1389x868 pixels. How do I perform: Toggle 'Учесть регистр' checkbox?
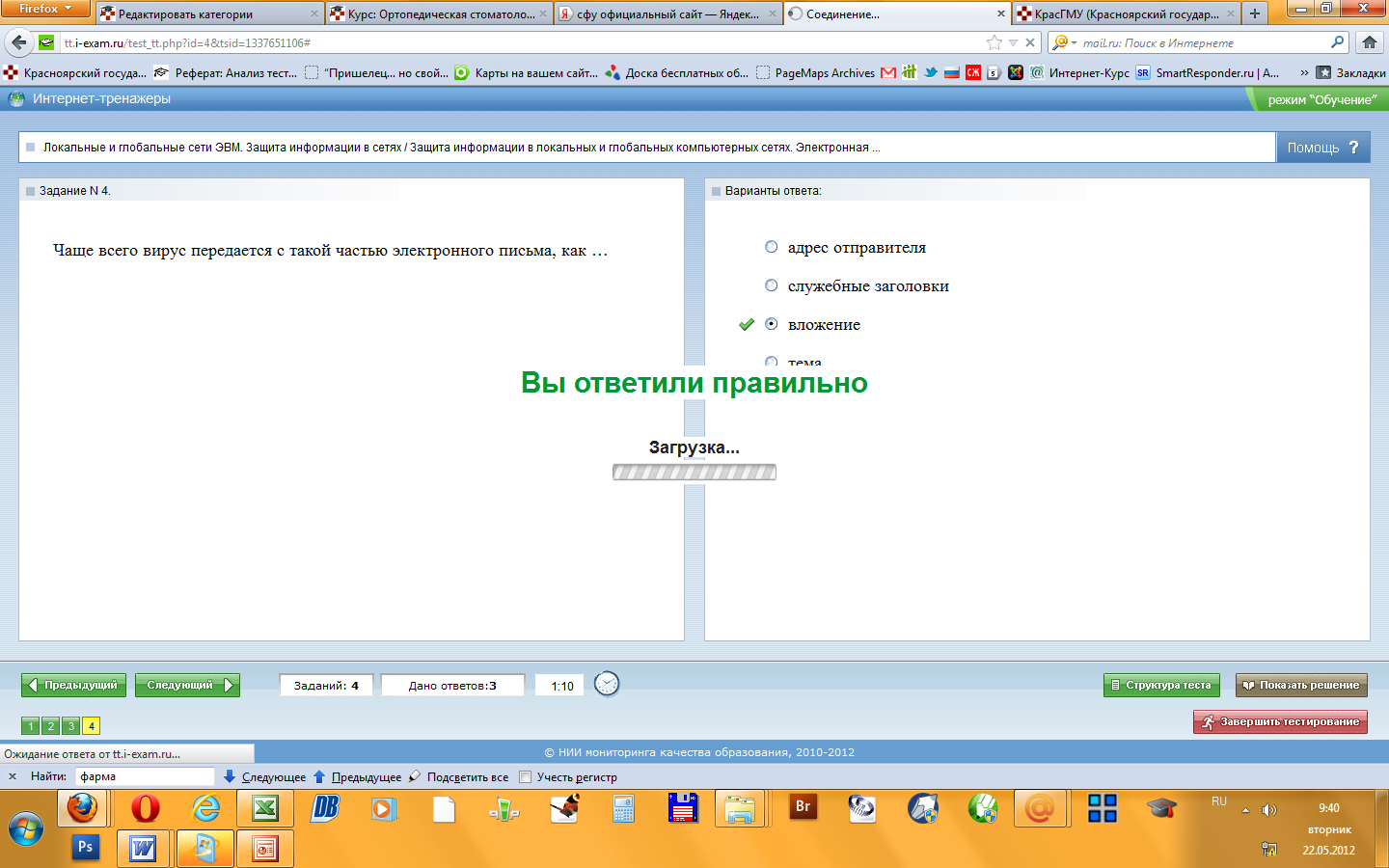coord(525,776)
